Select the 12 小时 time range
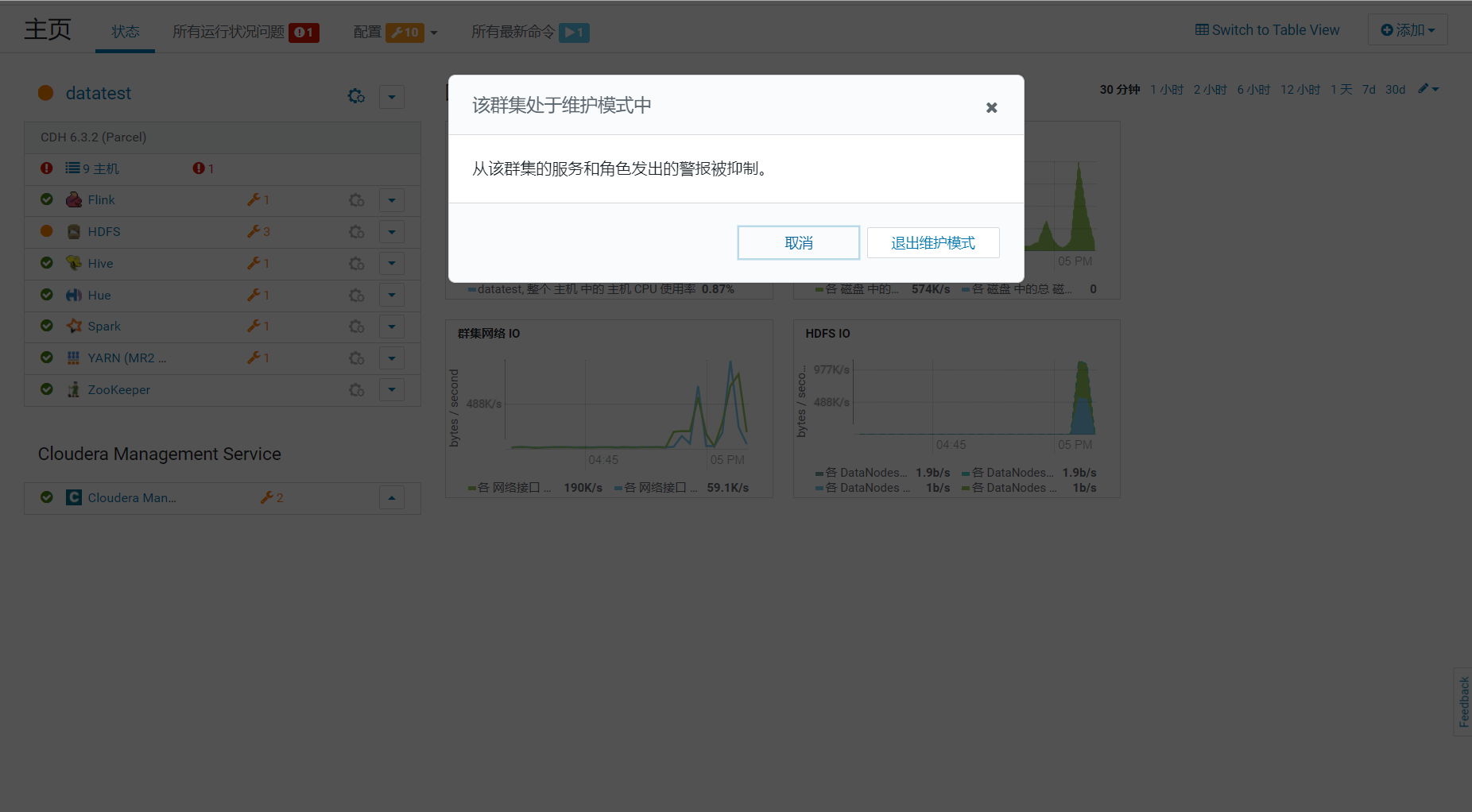The width and height of the screenshot is (1472, 812). 1300,90
